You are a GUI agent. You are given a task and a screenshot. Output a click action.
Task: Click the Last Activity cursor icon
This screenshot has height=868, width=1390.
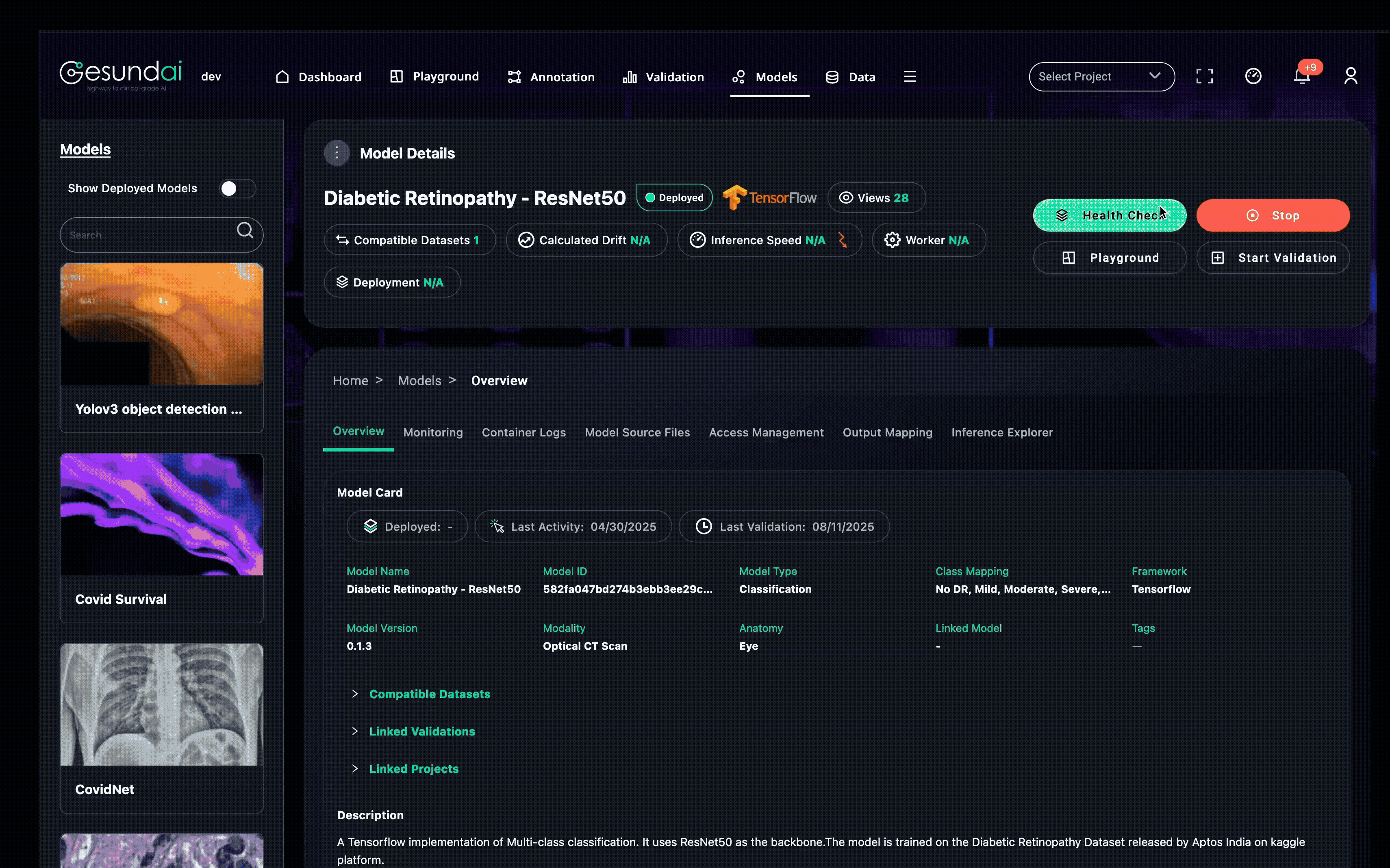pyautogui.click(x=497, y=526)
